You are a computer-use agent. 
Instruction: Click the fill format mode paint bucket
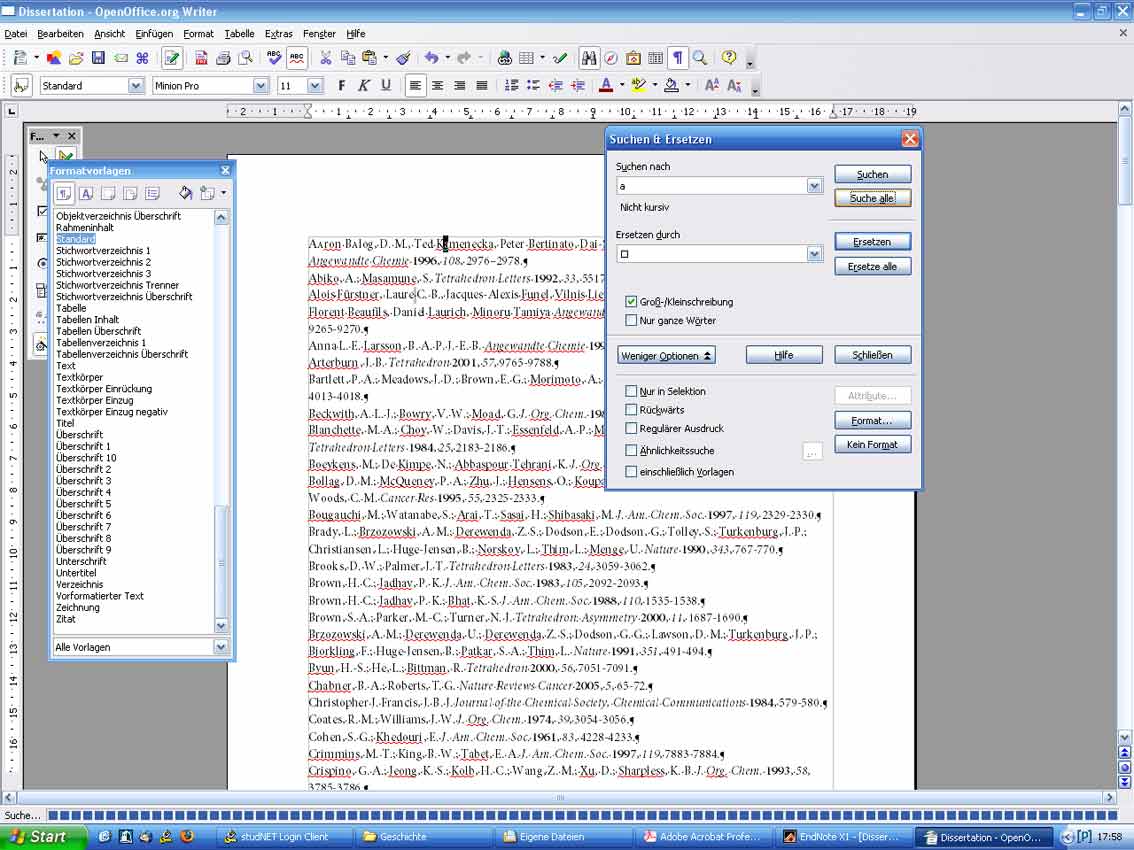pos(186,193)
